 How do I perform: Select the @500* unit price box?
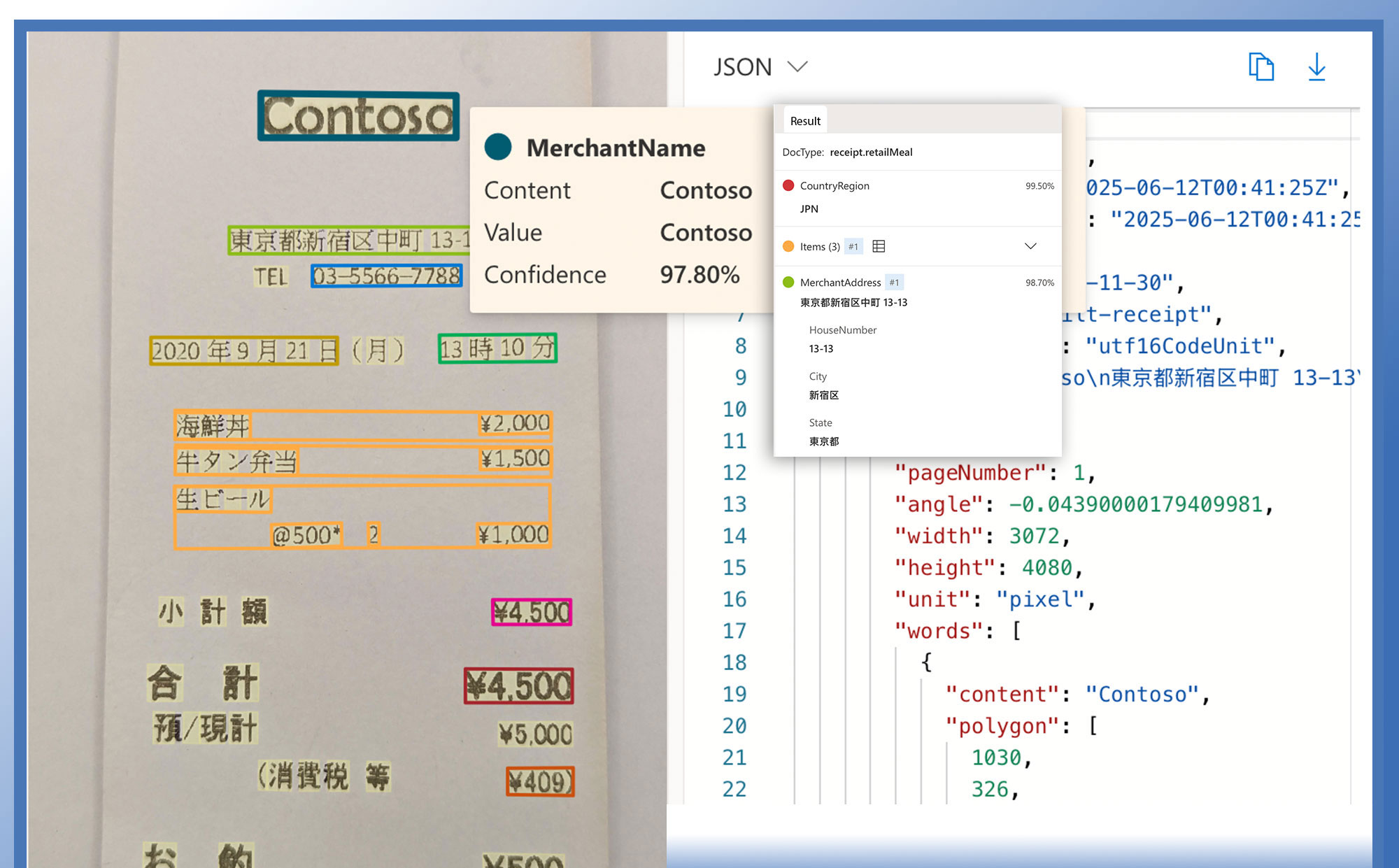tap(306, 535)
